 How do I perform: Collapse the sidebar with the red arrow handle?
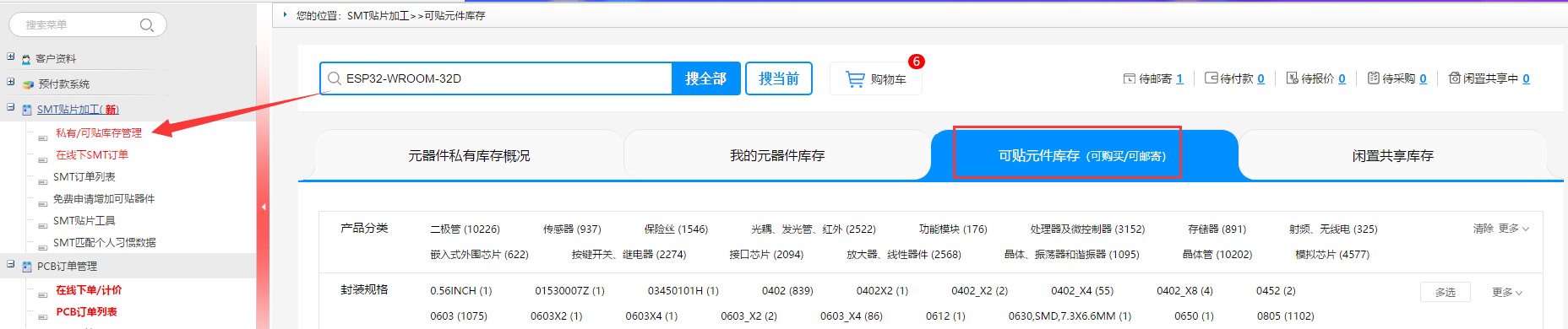coord(263,207)
